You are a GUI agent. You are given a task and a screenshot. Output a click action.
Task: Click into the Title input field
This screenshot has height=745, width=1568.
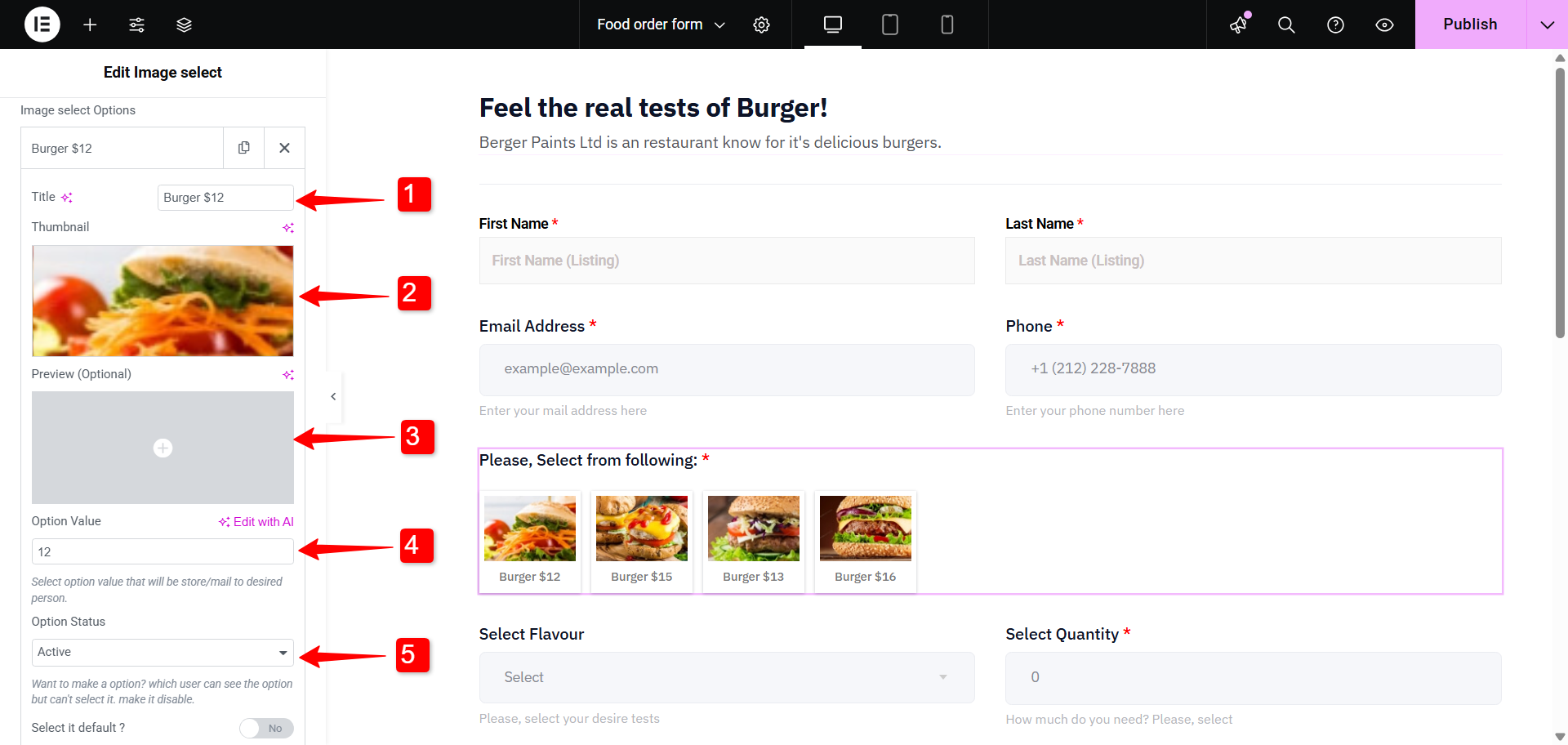[225, 198]
